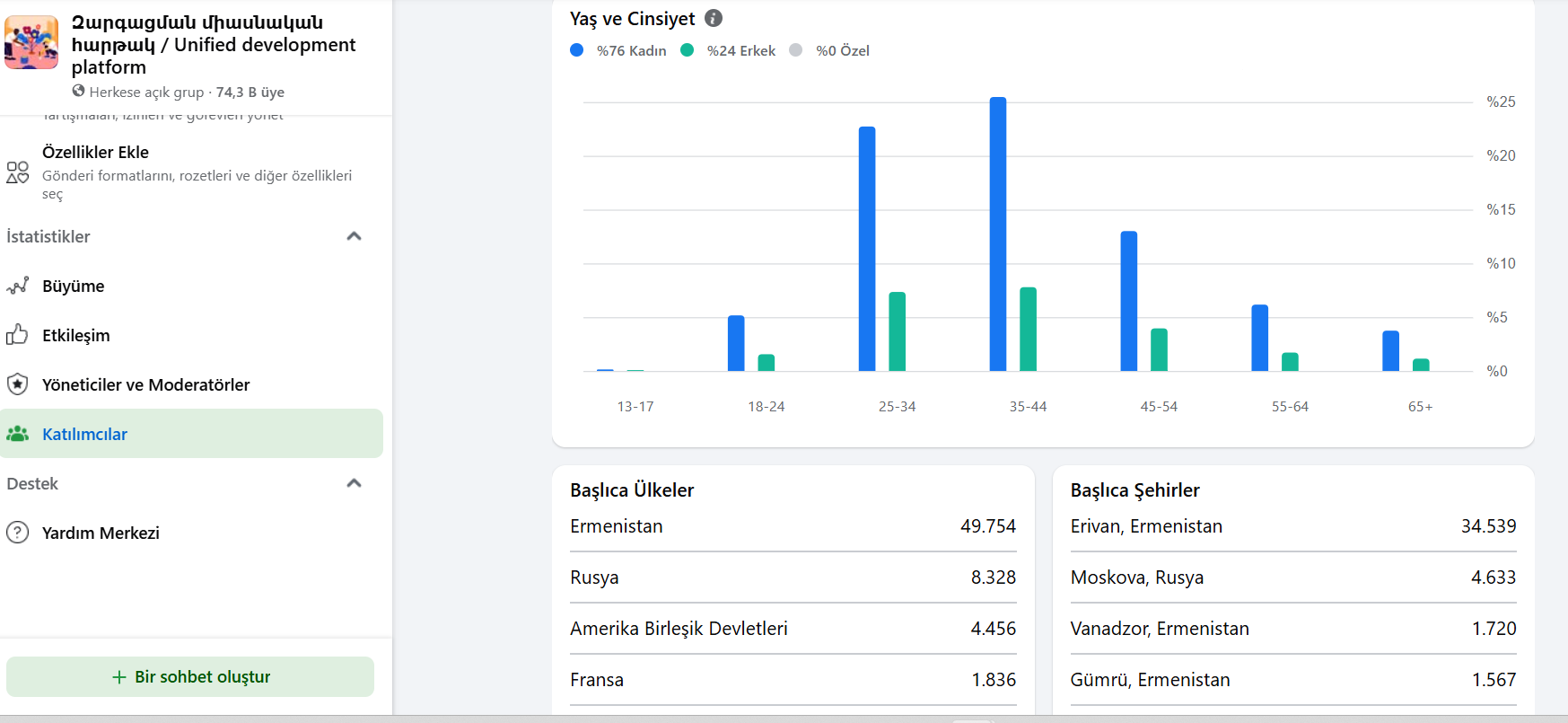Click the blue bar for ages 55-64
Viewport: 1568px width, 723px height.
tap(1260, 338)
